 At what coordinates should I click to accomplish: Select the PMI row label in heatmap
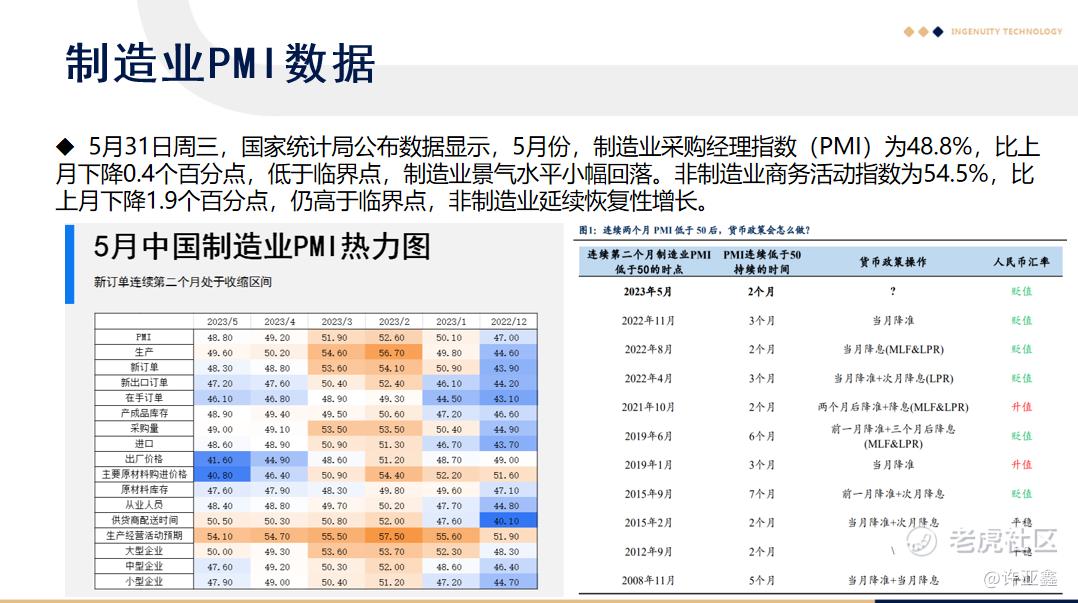point(144,337)
